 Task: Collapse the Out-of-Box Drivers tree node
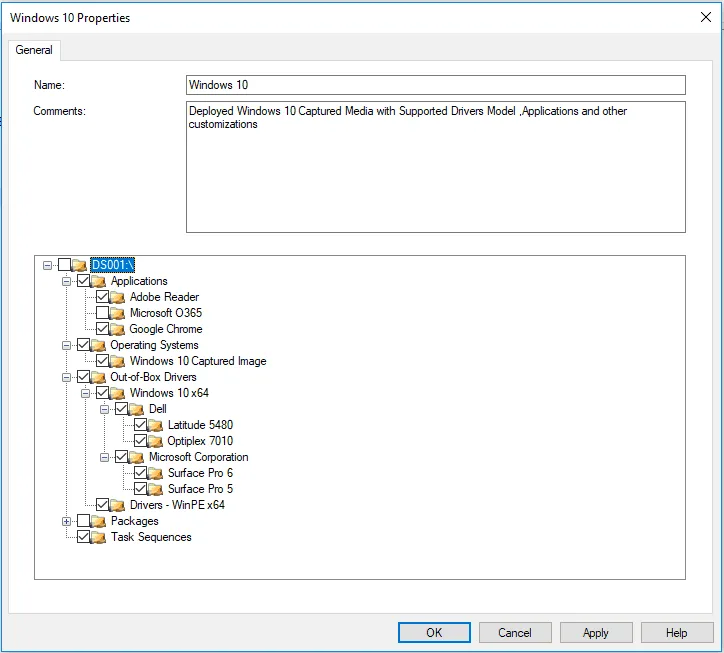point(66,377)
